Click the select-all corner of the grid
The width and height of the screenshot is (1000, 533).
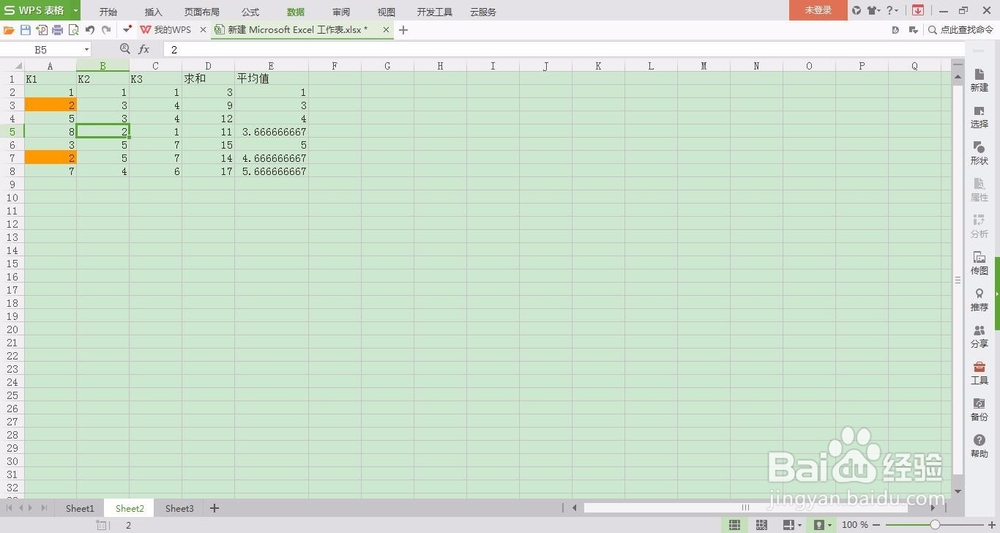pos(12,66)
